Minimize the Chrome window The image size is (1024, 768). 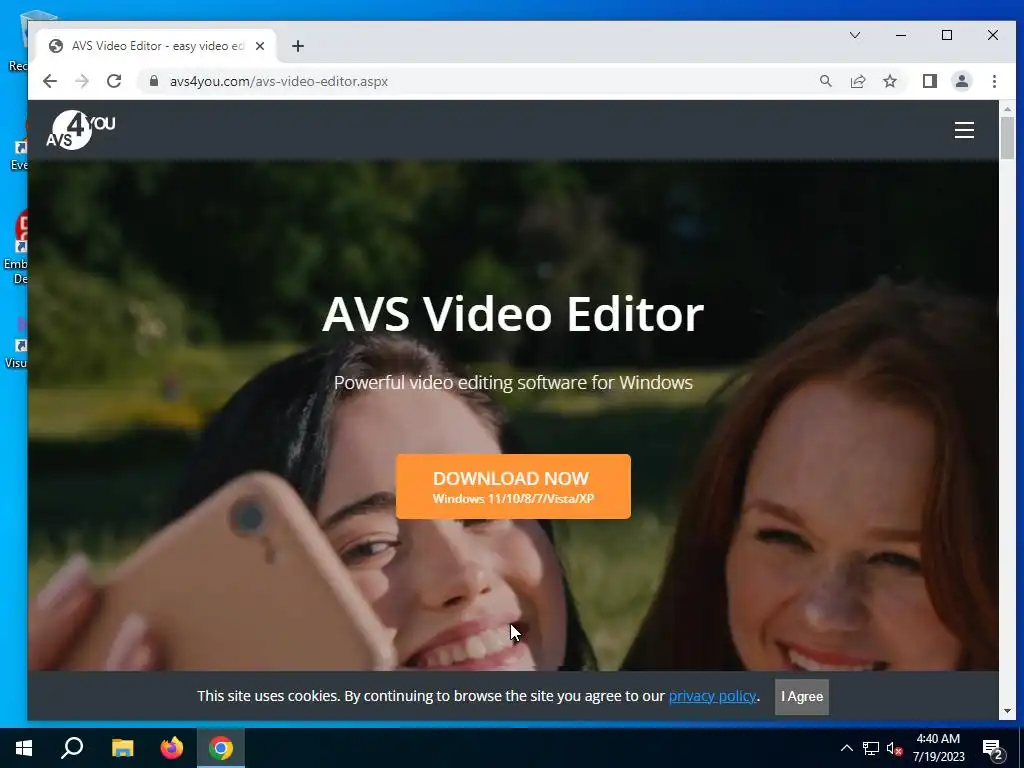[x=901, y=35]
